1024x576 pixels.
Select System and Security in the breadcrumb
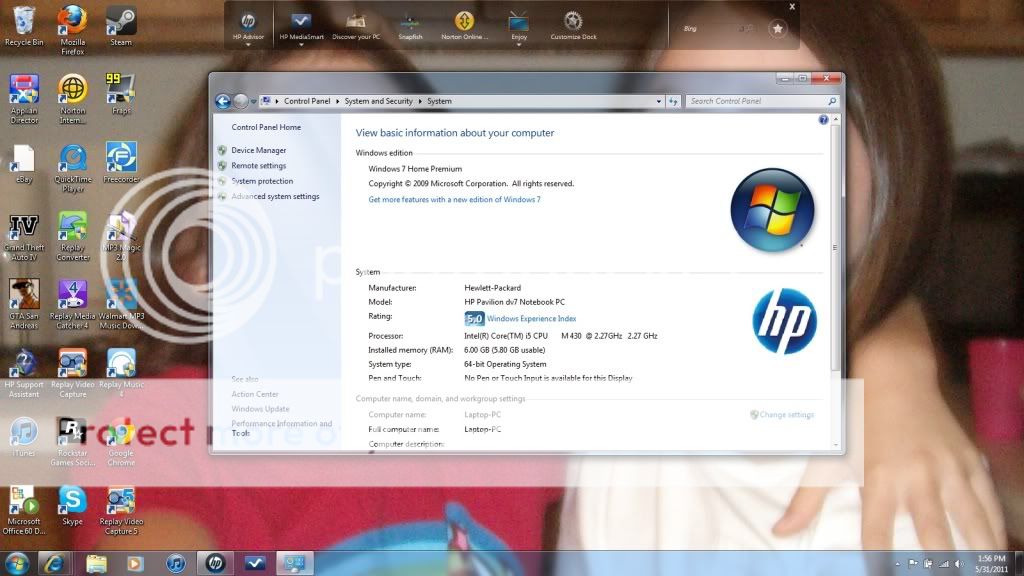[x=378, y=101]
